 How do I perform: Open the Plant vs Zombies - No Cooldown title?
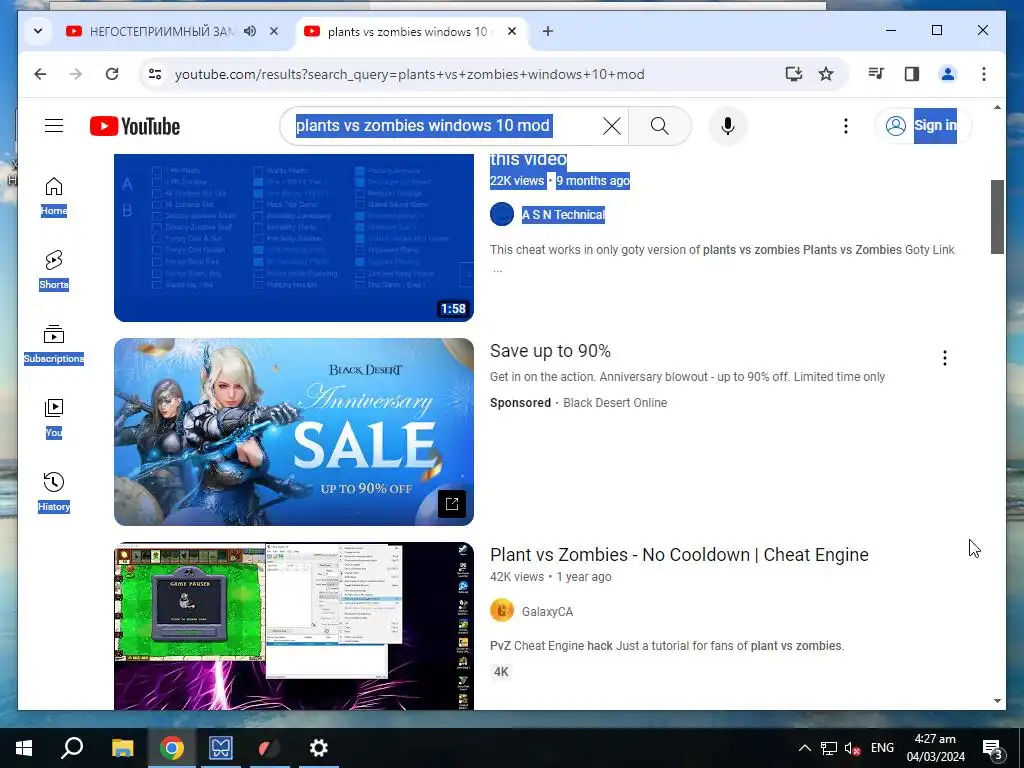click(x=679, y=554)
